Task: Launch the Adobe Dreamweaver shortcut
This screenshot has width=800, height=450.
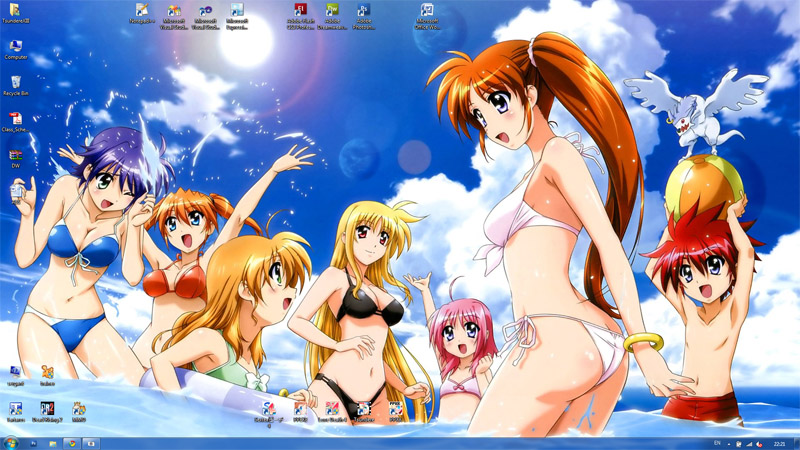Action: point(332,16)
